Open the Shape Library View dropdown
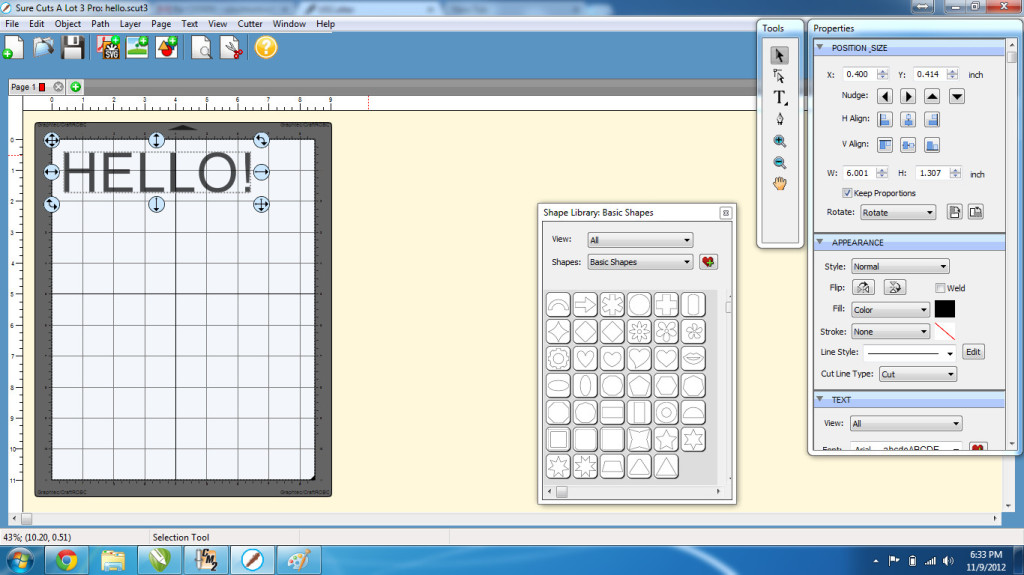1024x575 pixels. tap(640, 240)
